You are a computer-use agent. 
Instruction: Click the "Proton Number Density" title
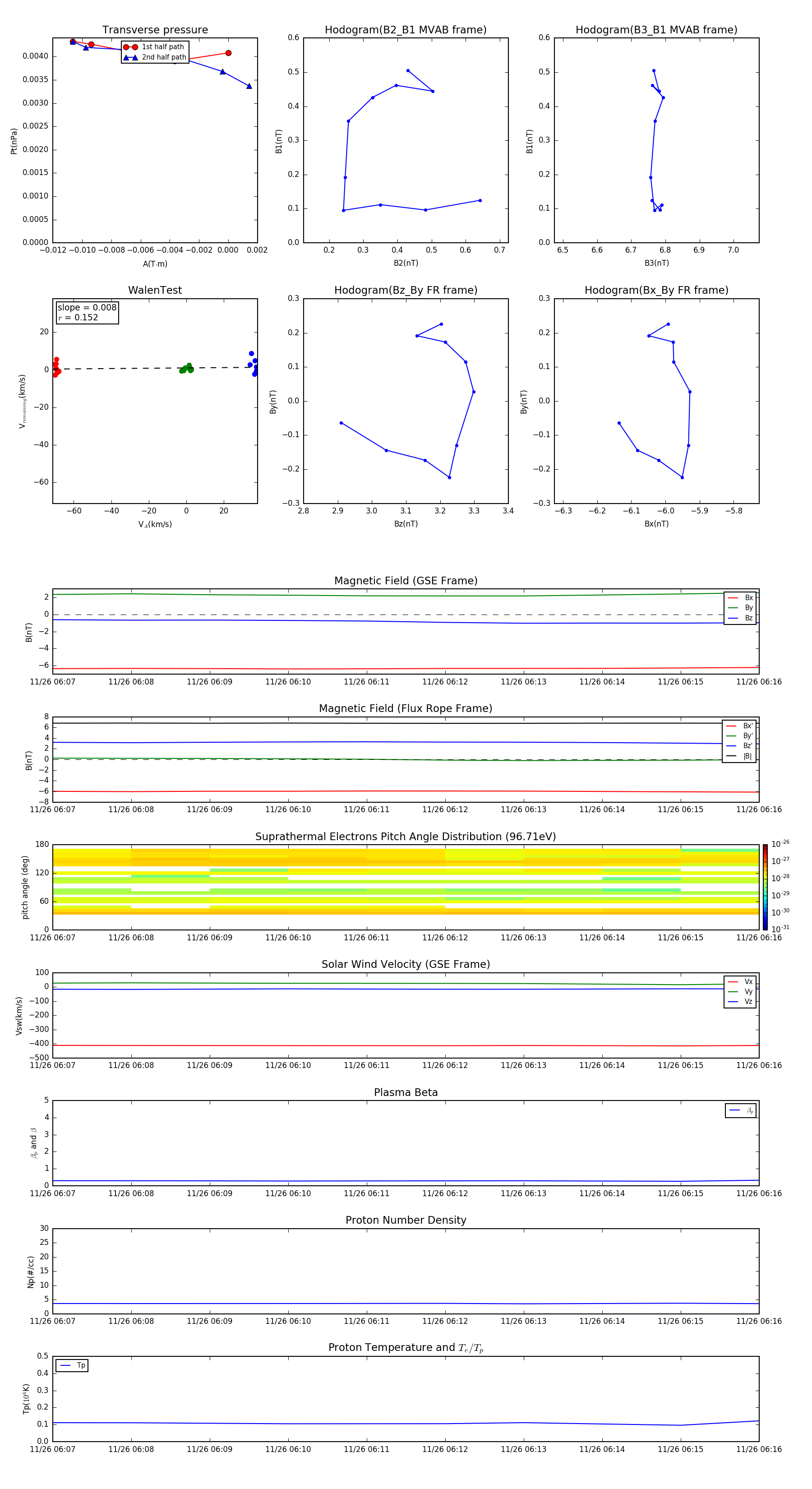click(x=406, y=1220)
